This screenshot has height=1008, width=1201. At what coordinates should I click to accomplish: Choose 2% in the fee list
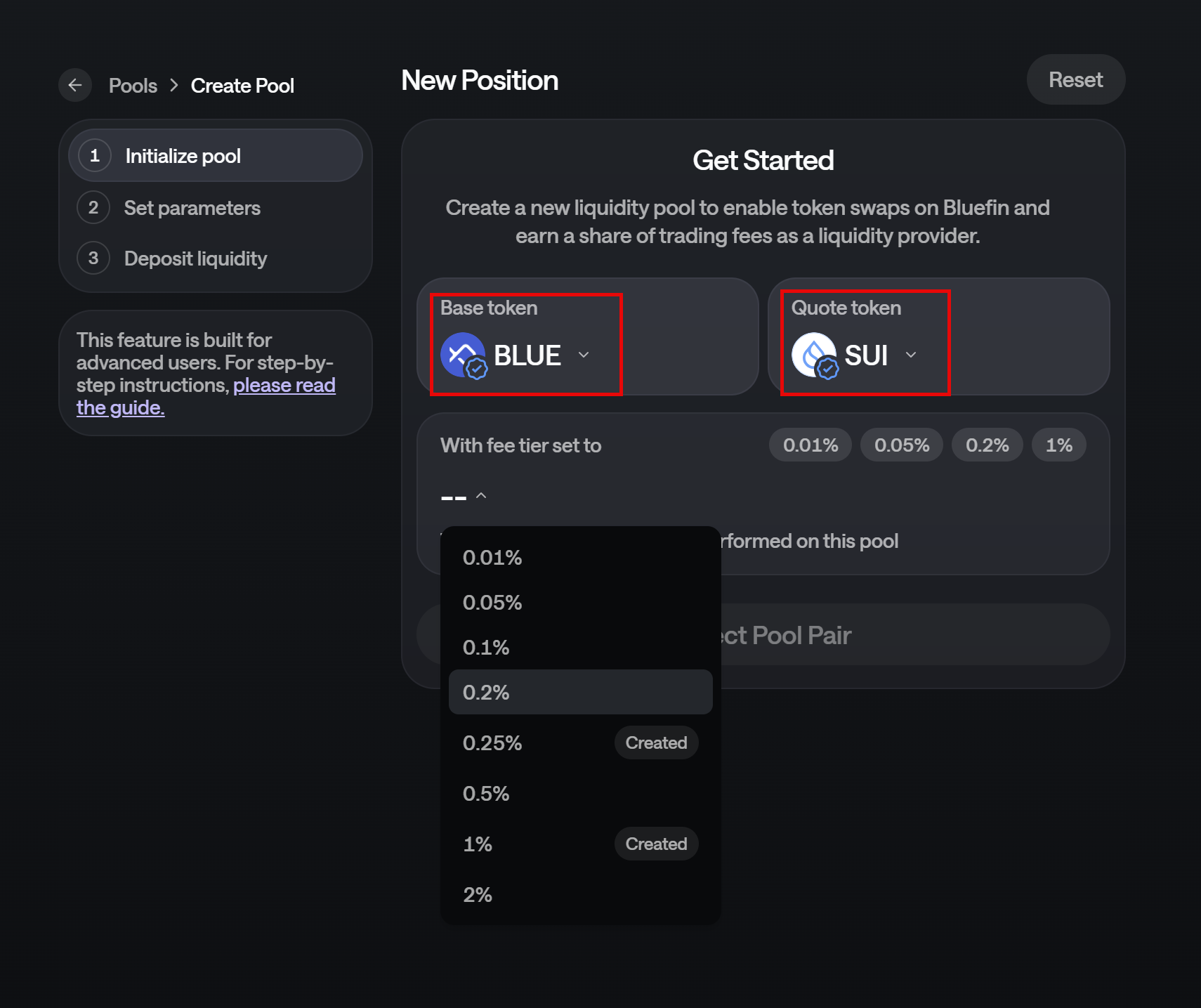tap(580, 895)
